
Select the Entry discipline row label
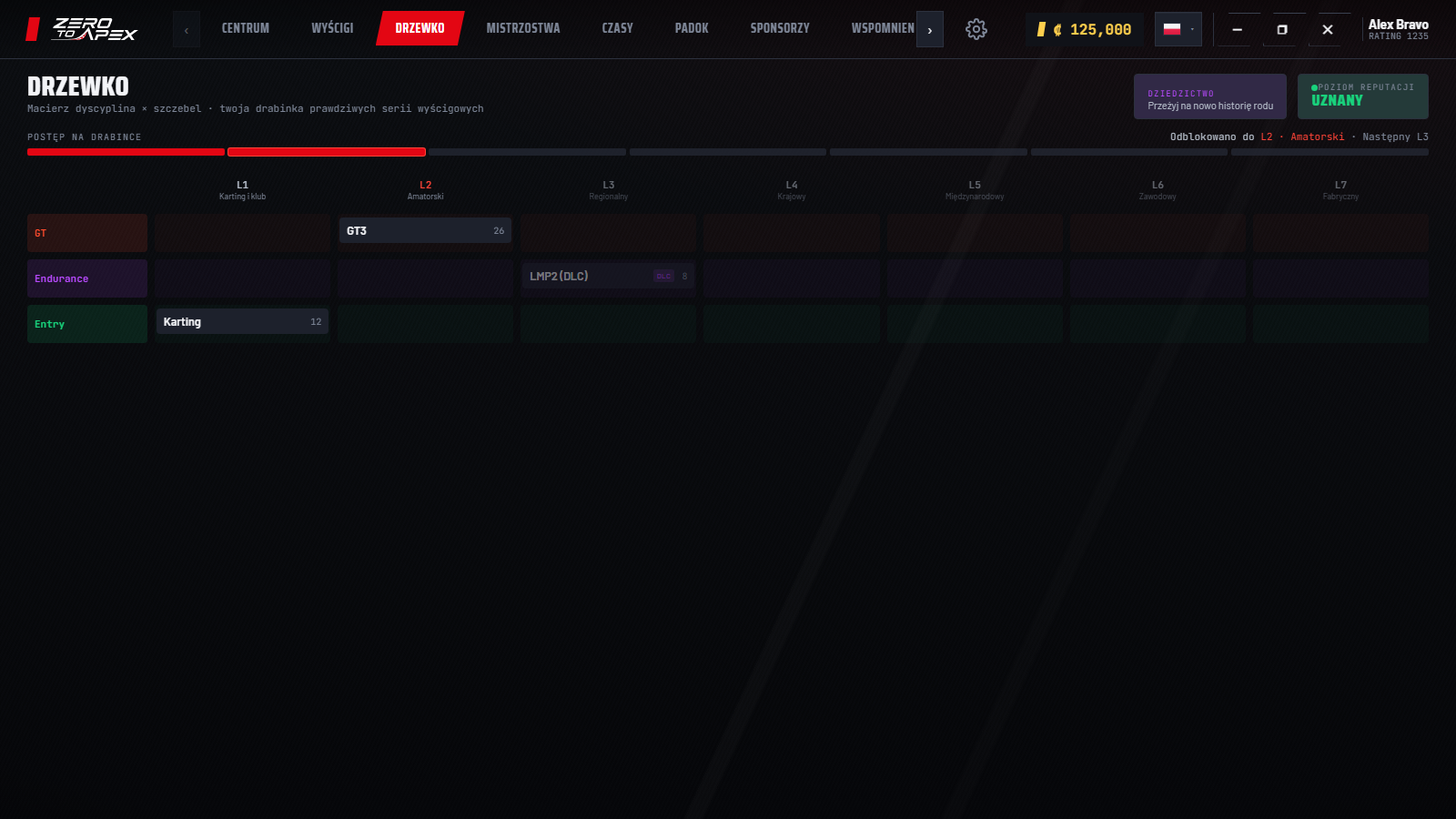point(87,324)
